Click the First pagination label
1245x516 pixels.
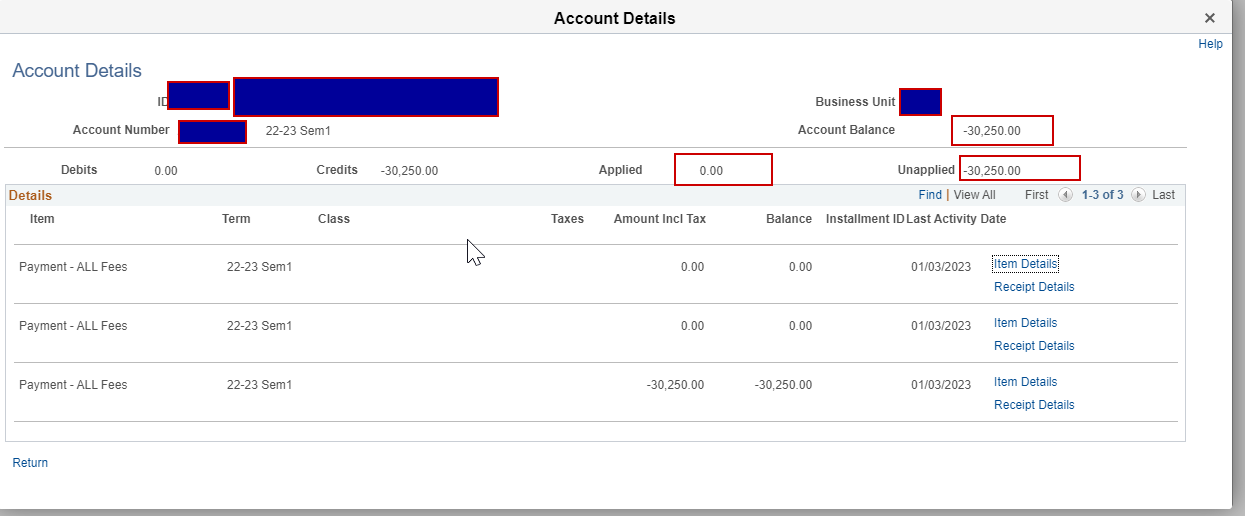pos(1037,195)
